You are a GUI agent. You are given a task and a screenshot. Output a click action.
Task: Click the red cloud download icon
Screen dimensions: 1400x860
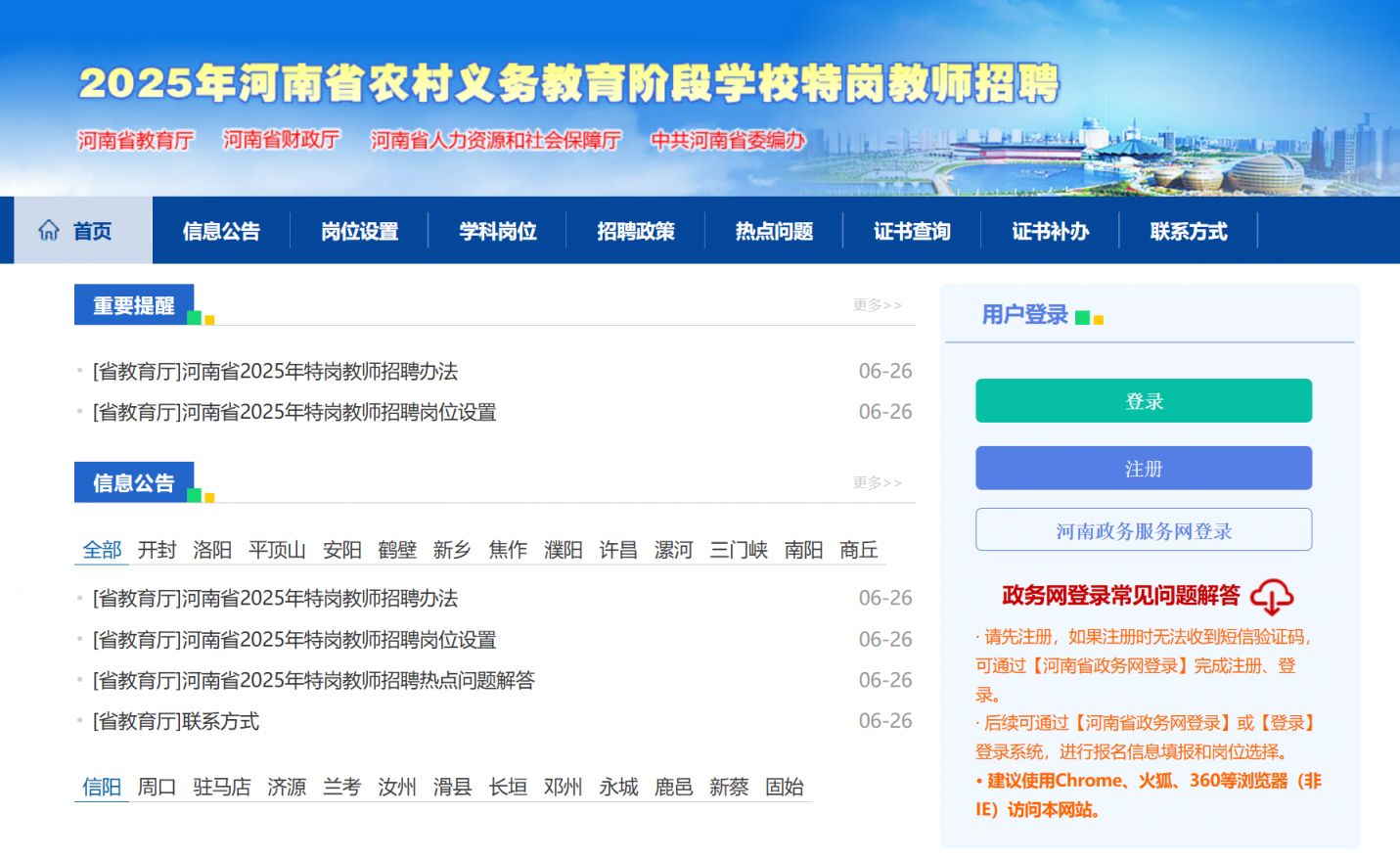pos(1271,596)
